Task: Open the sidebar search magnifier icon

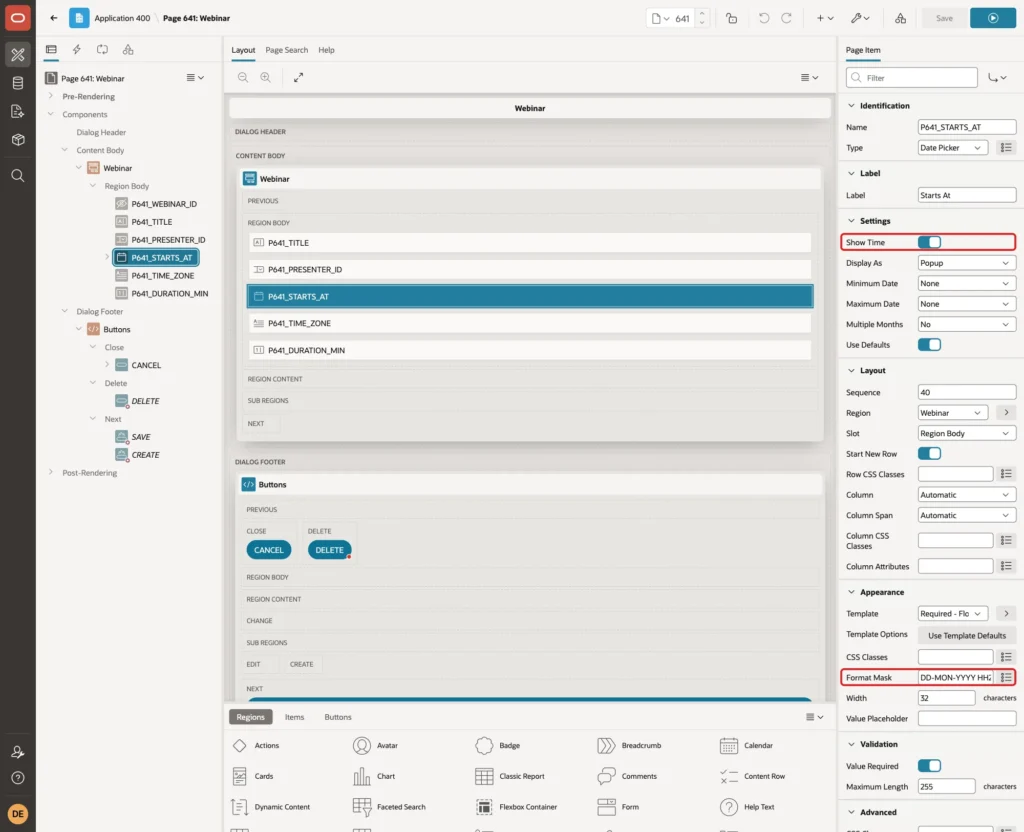Action: (x=18, y=176)
